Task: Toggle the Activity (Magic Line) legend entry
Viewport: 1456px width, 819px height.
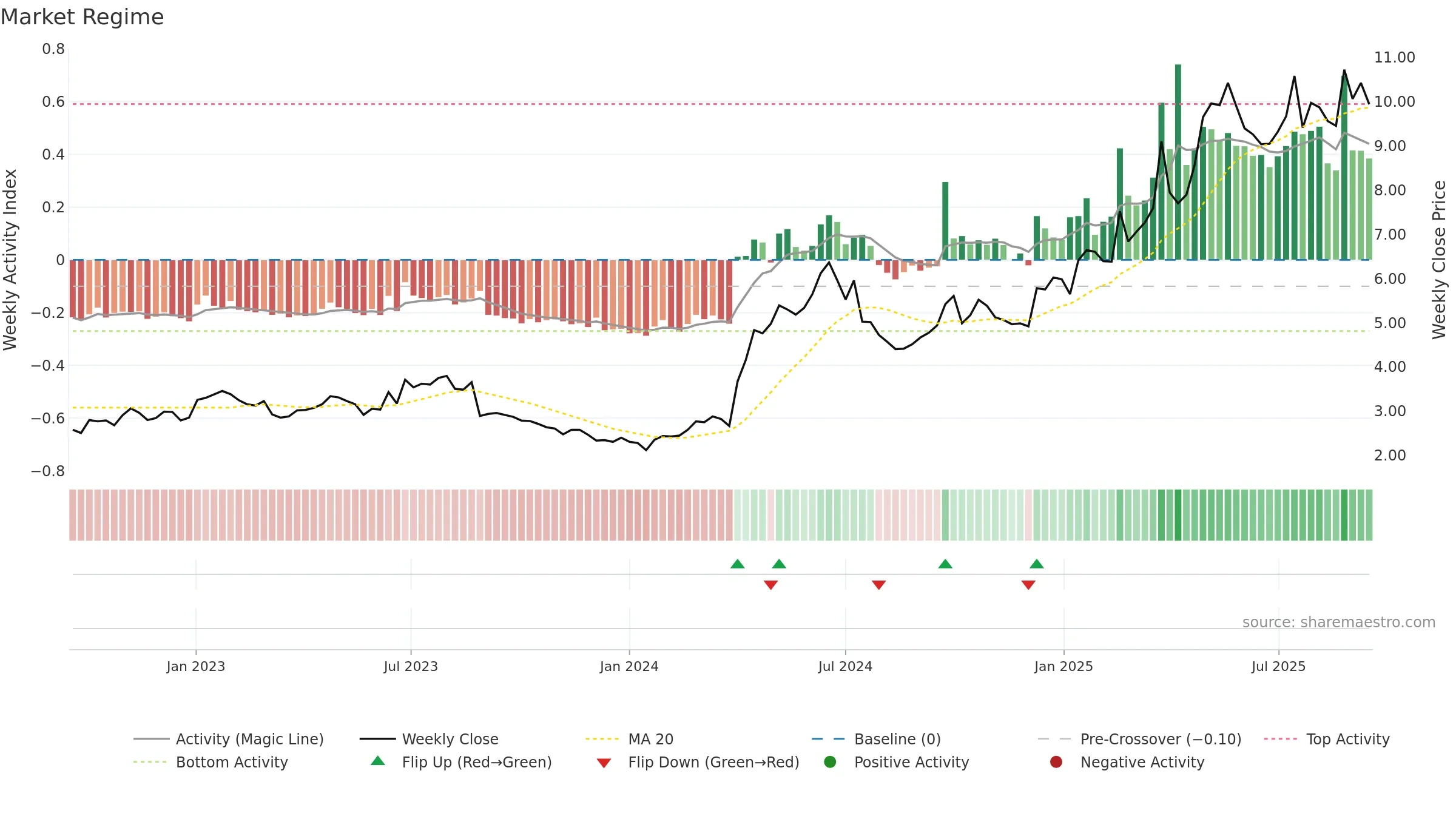Action: coord(229,739)
